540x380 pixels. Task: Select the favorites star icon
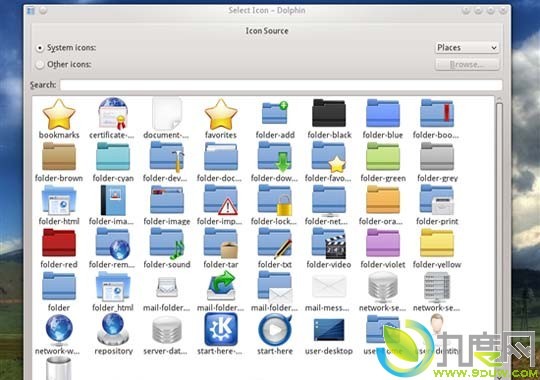(x=221, y=115)
